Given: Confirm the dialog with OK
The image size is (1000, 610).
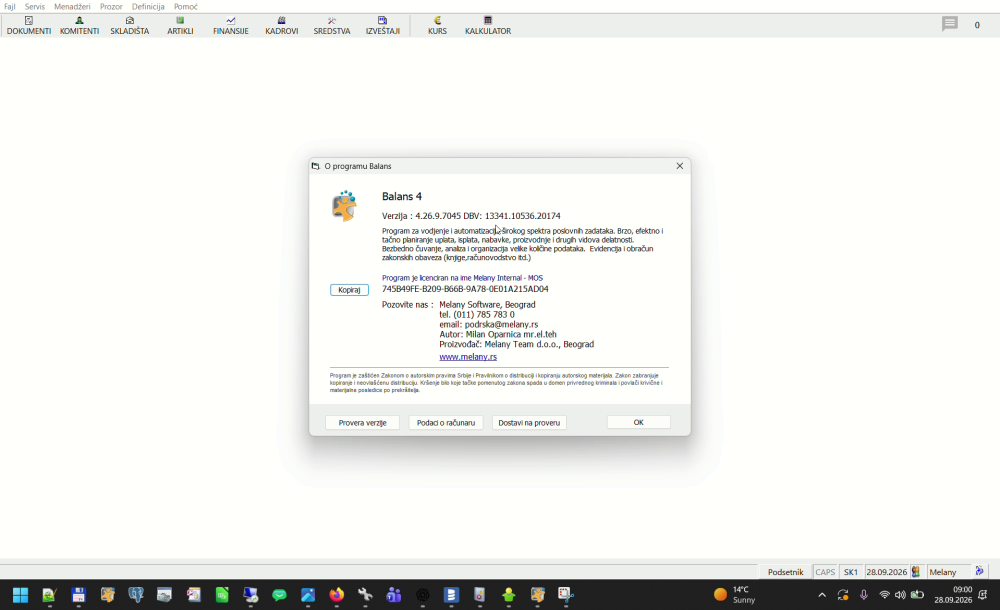Looking at the screenshot, I should tap(638, 422).
